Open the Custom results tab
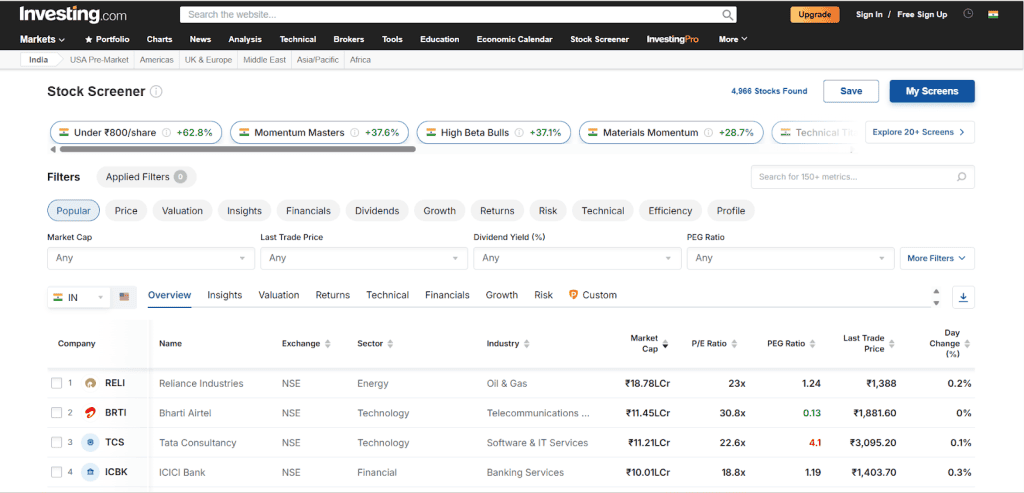This screenshot has height=493, width=1024. (x=593, y=295)
